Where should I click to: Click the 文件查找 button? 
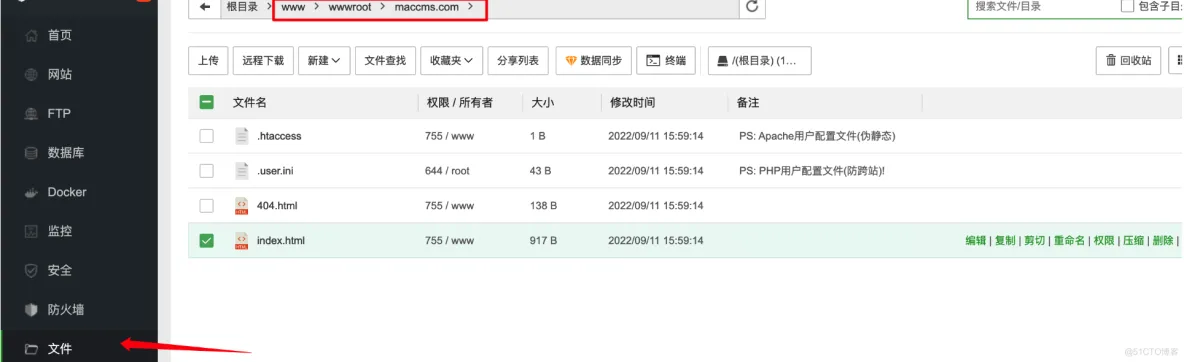click(x=385, y=61)
